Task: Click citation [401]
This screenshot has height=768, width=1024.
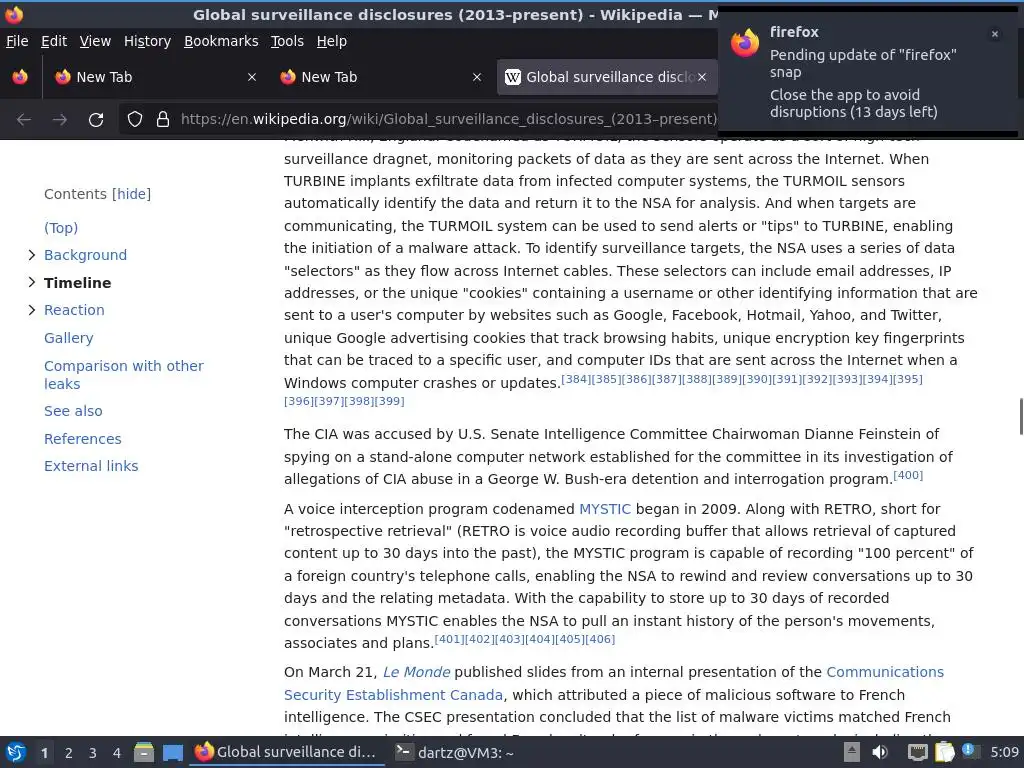Action: click(449, 639)
